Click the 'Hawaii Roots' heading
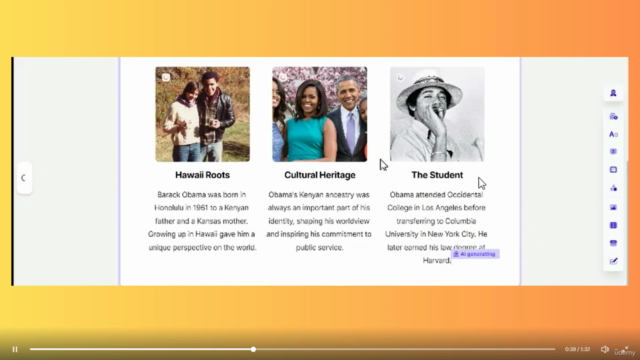This screenshot has width=640, height=360. pyautogui.click(x=202, y=175)
